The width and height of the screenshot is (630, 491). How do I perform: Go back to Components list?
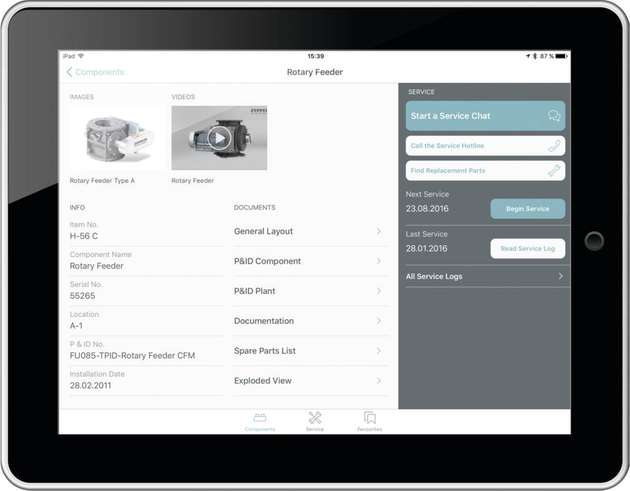click(x=95, y=72)
